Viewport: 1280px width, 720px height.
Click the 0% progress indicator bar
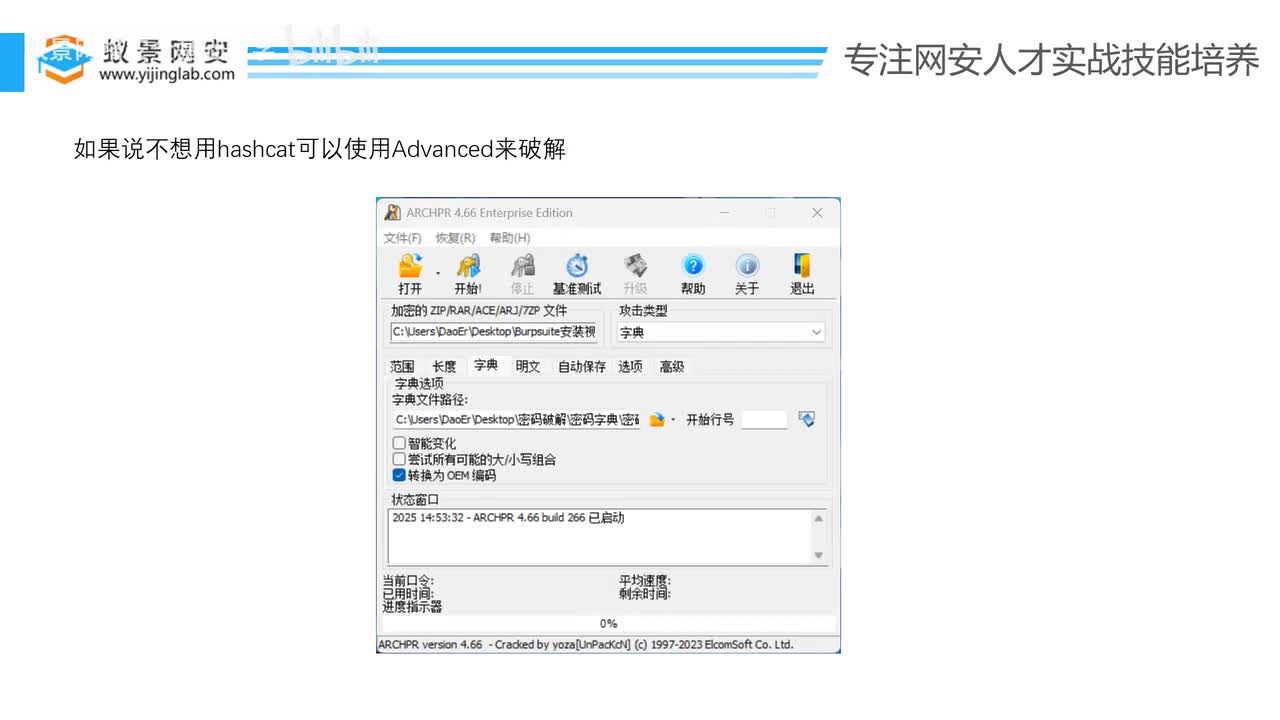(608, 624)
